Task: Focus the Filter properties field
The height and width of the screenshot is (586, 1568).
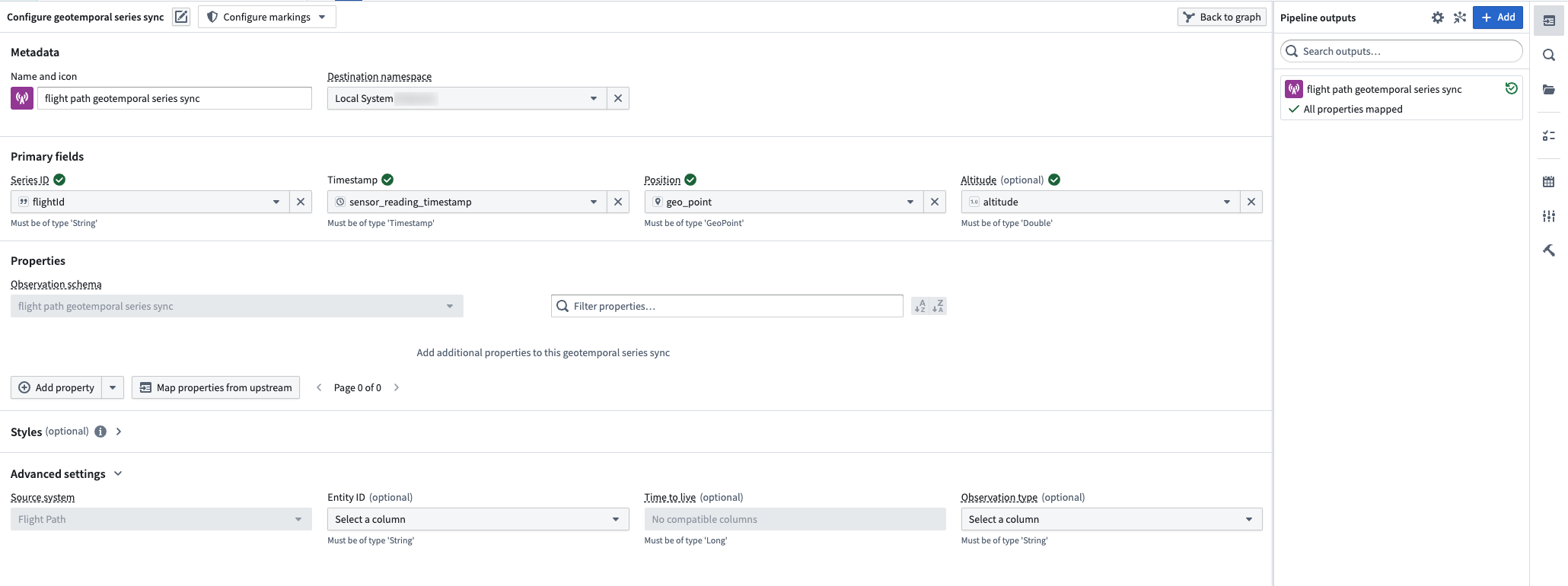Action: pyautogui.click(x=727, y=306)
